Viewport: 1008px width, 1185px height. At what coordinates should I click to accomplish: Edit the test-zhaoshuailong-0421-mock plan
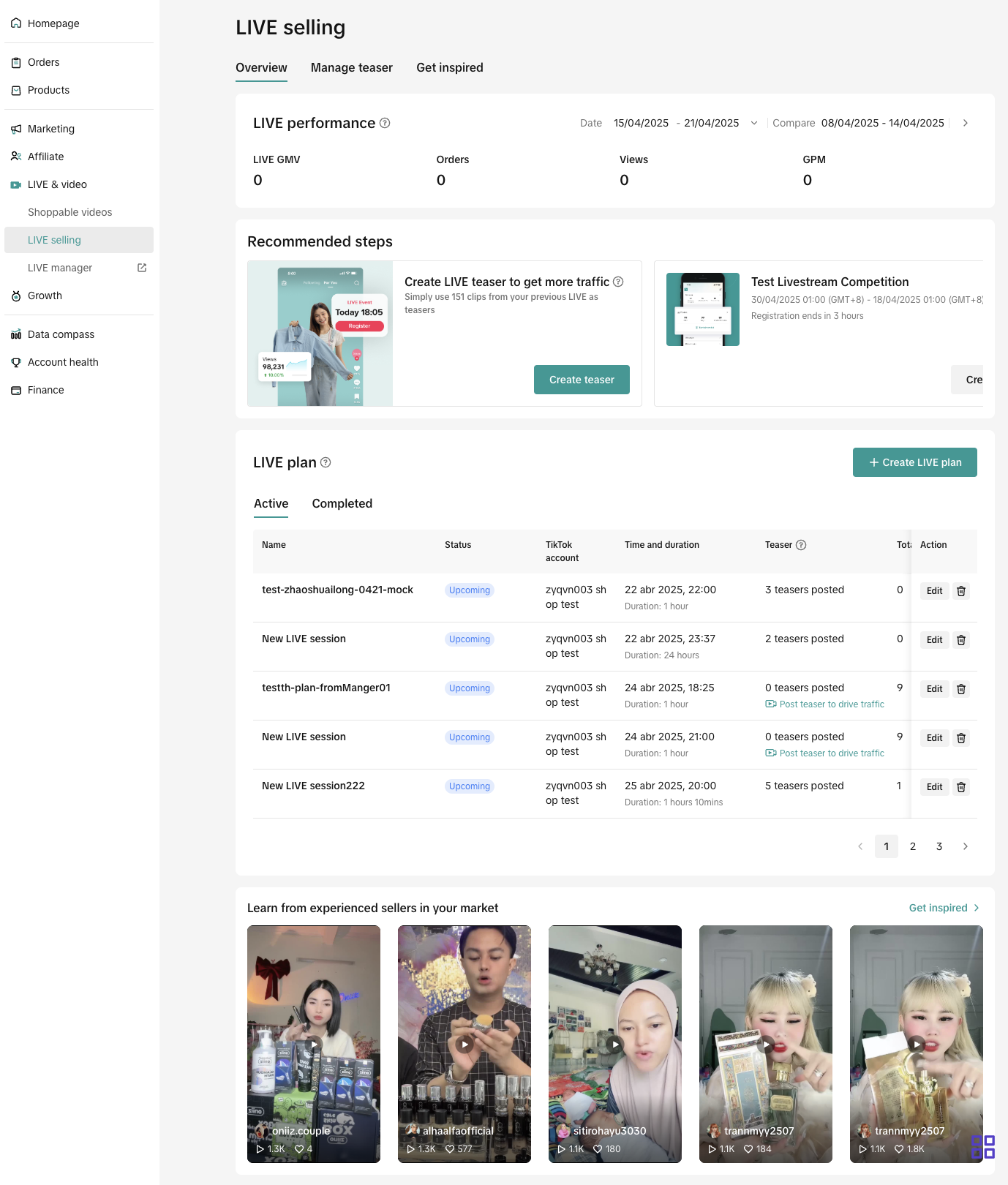[x=935, y=591]
